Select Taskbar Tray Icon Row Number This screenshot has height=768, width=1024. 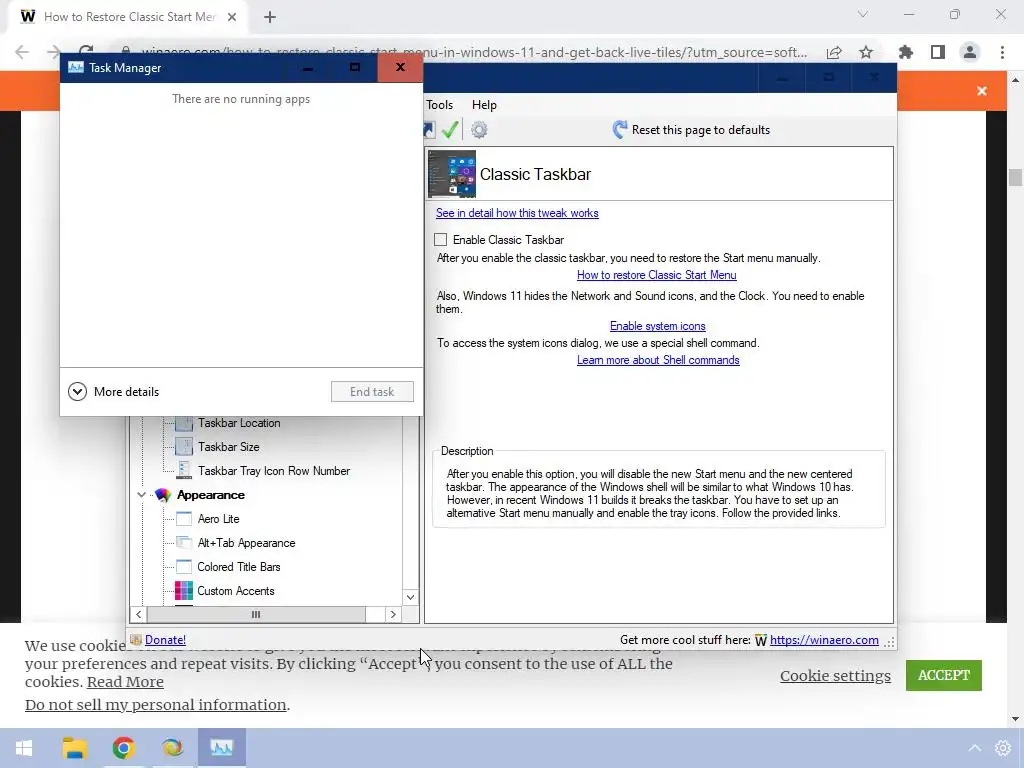tap(274, 471)
